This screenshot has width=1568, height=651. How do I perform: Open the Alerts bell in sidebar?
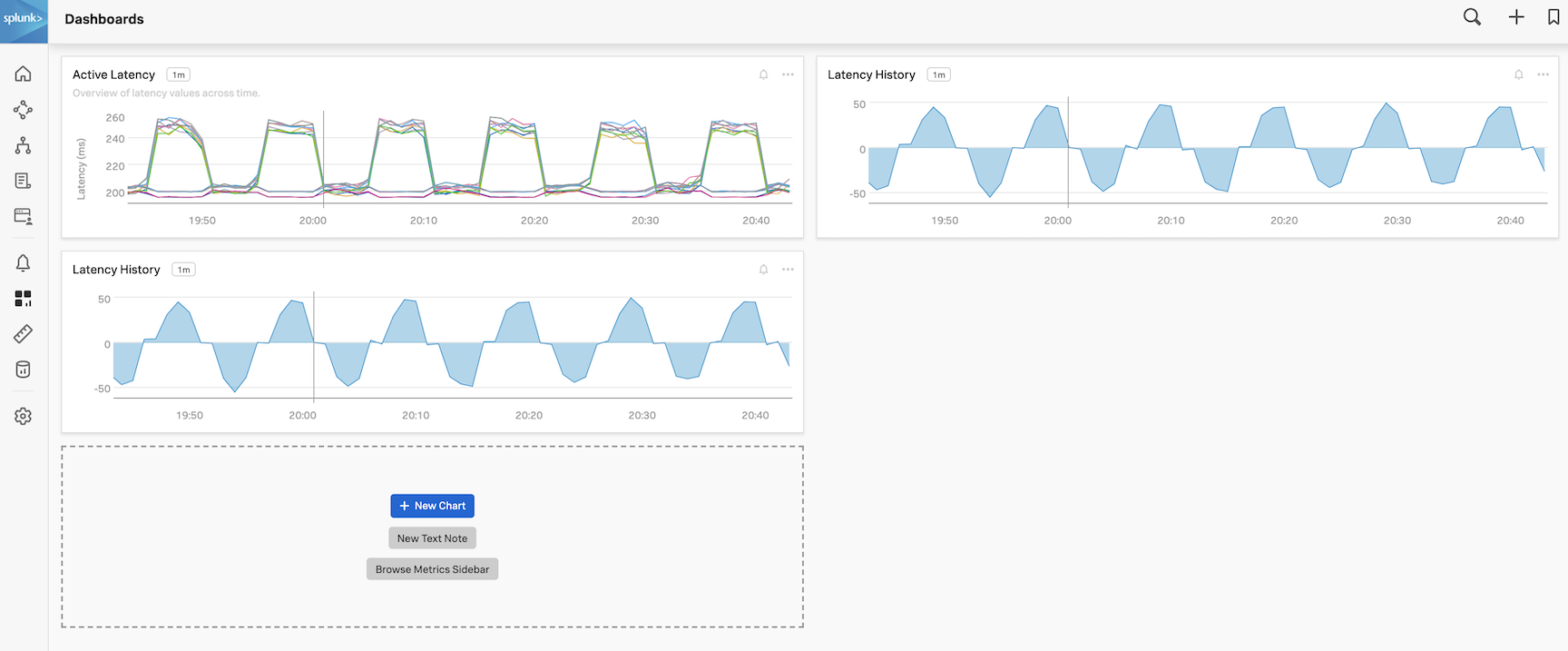(24, 263)
